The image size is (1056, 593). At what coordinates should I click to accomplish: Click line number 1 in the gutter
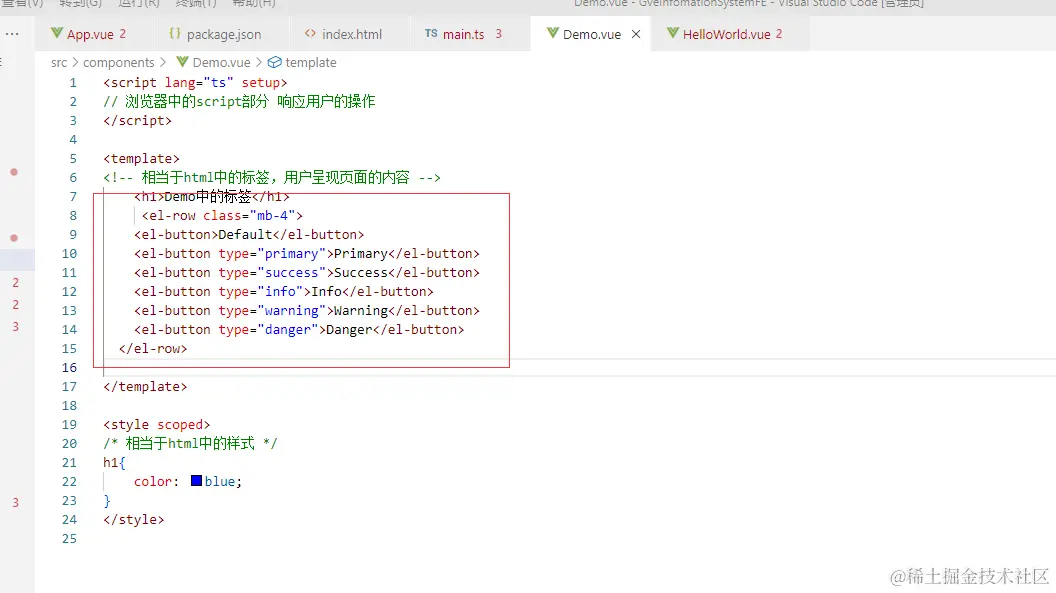coord(73,83)
